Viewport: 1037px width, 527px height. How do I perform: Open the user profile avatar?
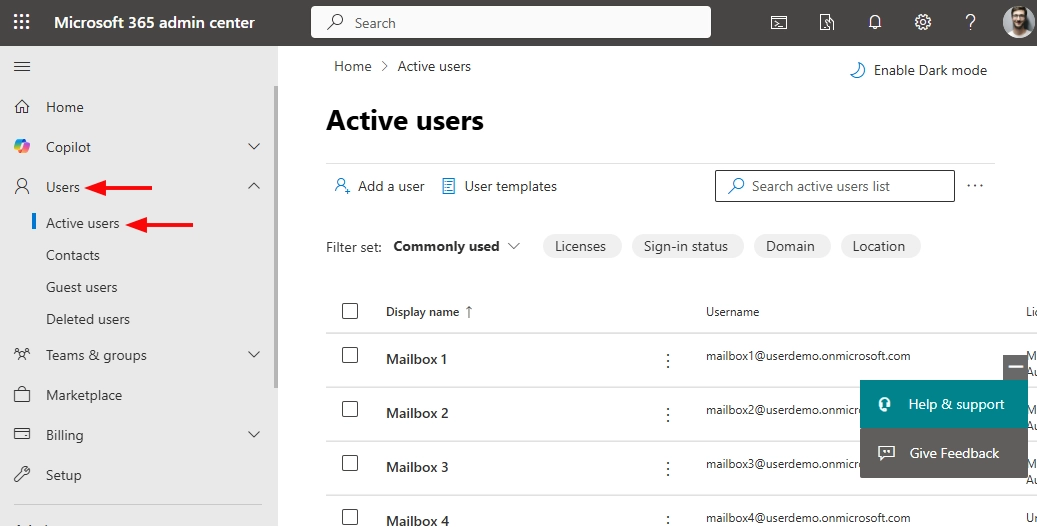1018,22
